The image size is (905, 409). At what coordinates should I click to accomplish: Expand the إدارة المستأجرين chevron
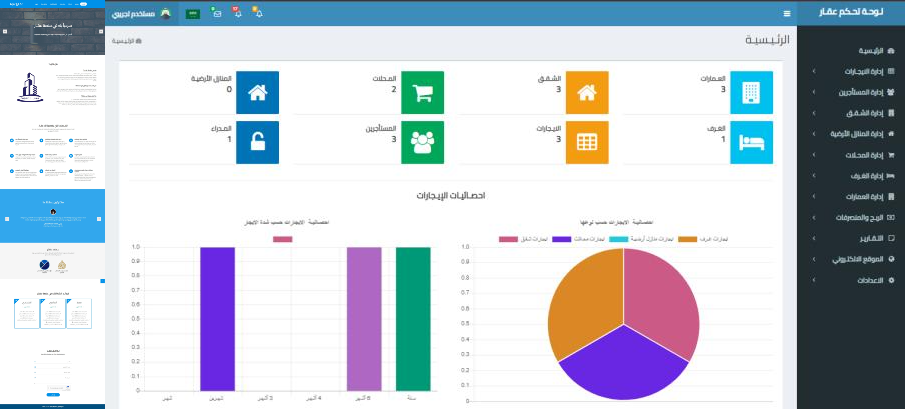coord(814,92)
